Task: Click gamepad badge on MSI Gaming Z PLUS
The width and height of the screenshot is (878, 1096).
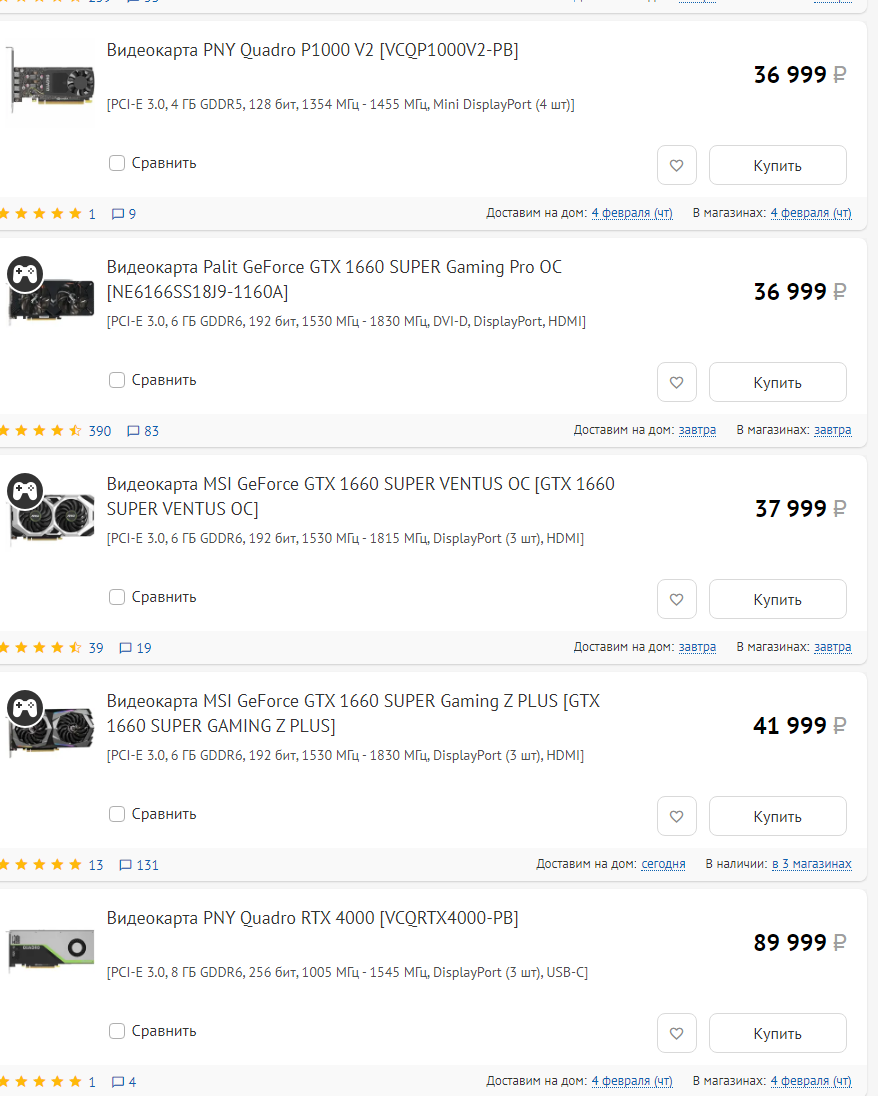Action: 25,708
